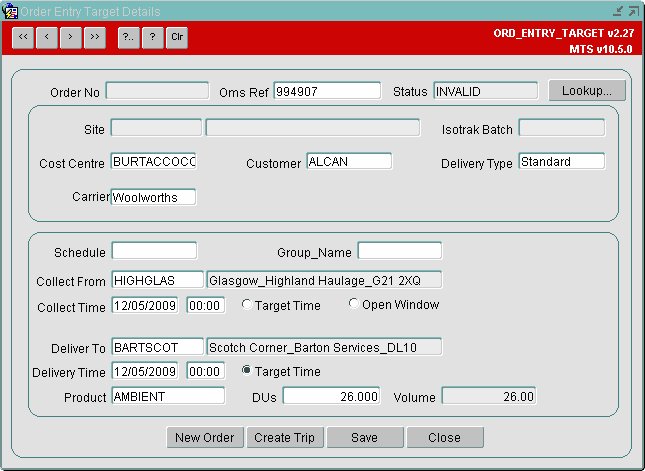The image size is (645, 471).
Task: Click Scotch Corner_Barton Services description field
Action: click(325, 347)
